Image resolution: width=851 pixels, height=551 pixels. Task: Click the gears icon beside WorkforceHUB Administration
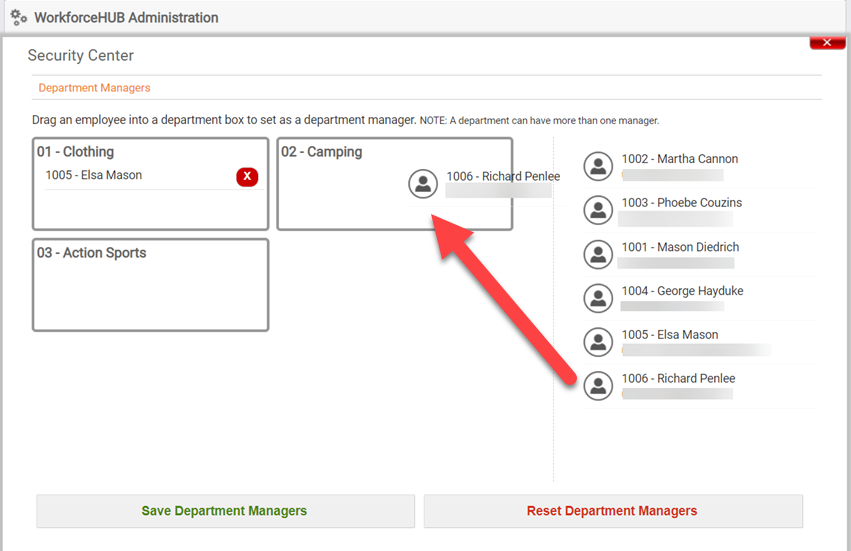(18, 17)
